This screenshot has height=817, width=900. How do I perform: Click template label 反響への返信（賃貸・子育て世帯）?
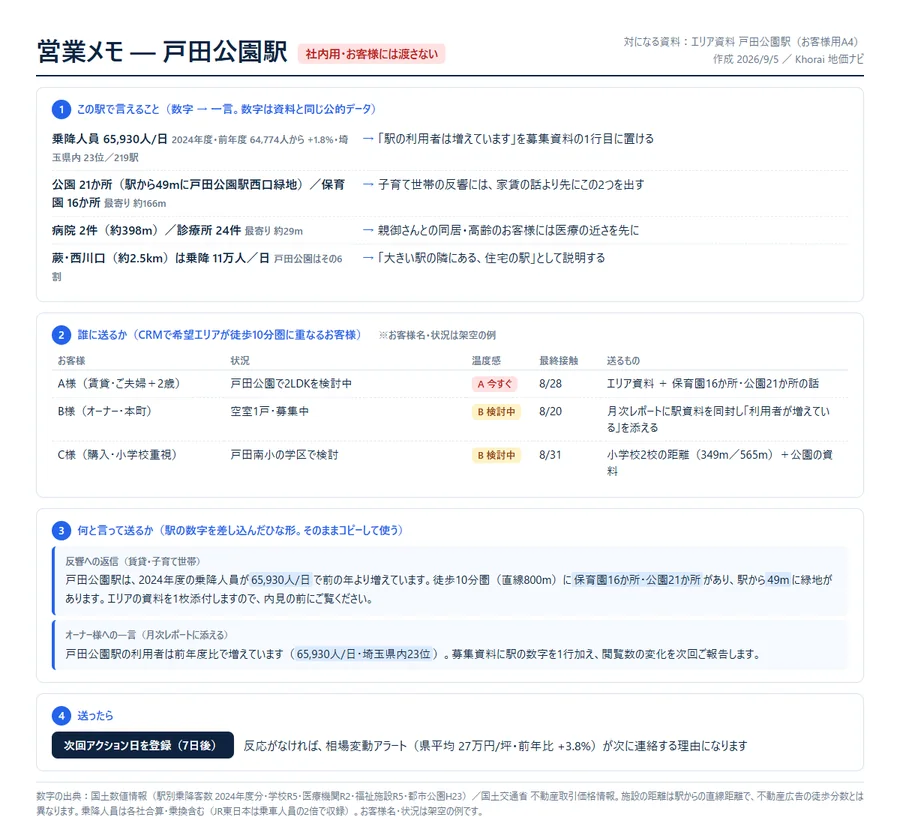pyautogui.click(x=133, y=561)
